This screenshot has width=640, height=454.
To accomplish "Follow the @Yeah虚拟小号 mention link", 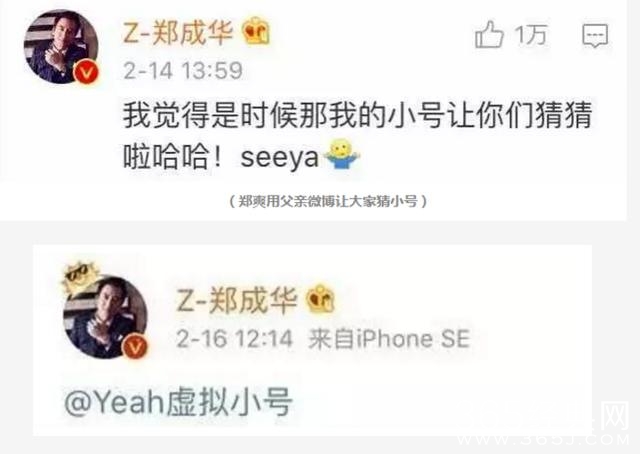I will [x=178, y=403].
